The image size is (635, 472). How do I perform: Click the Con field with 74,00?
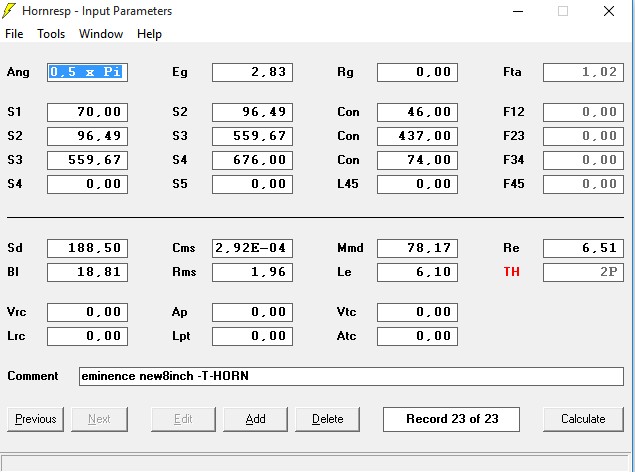(x=418, y=160)
